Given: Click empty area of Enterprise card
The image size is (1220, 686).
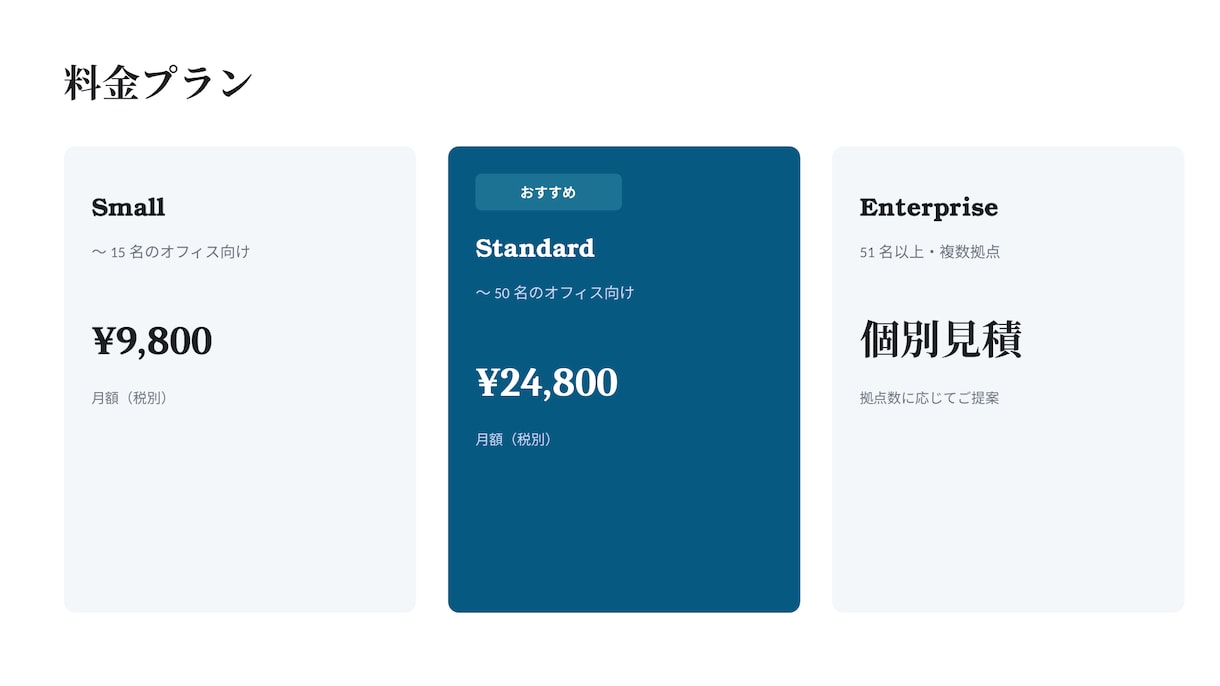Looking at the screenshot, I should [1008, 510].
